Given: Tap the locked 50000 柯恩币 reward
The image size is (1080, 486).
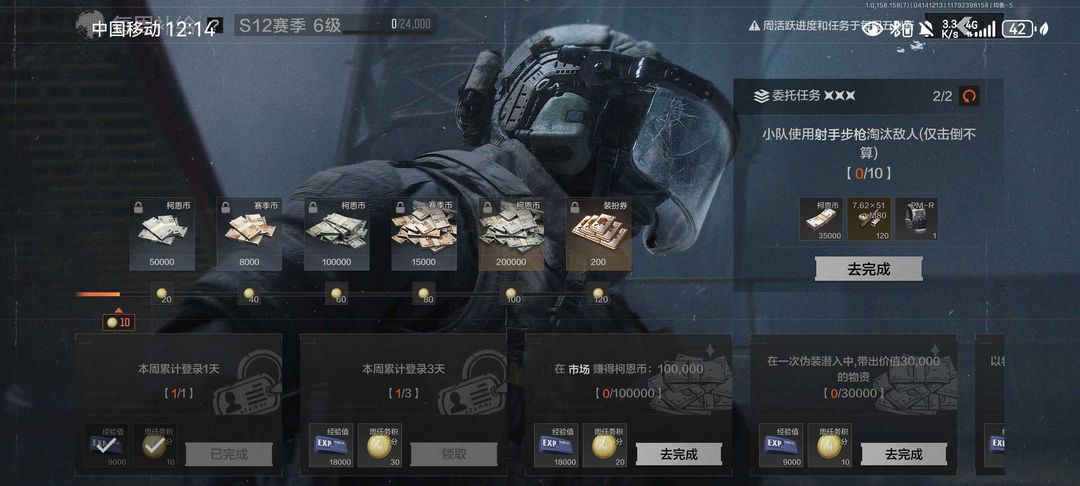Looking at the screenshot, I should click(162, 234).
